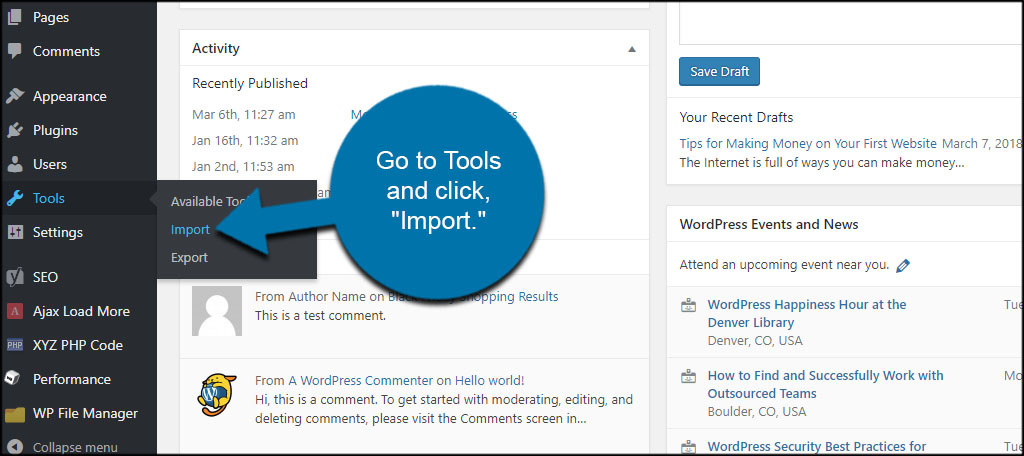This screenshot has height=456, width=1024.
Task: Click the Your Recent Drafts heading
Action: pos(736,118)
